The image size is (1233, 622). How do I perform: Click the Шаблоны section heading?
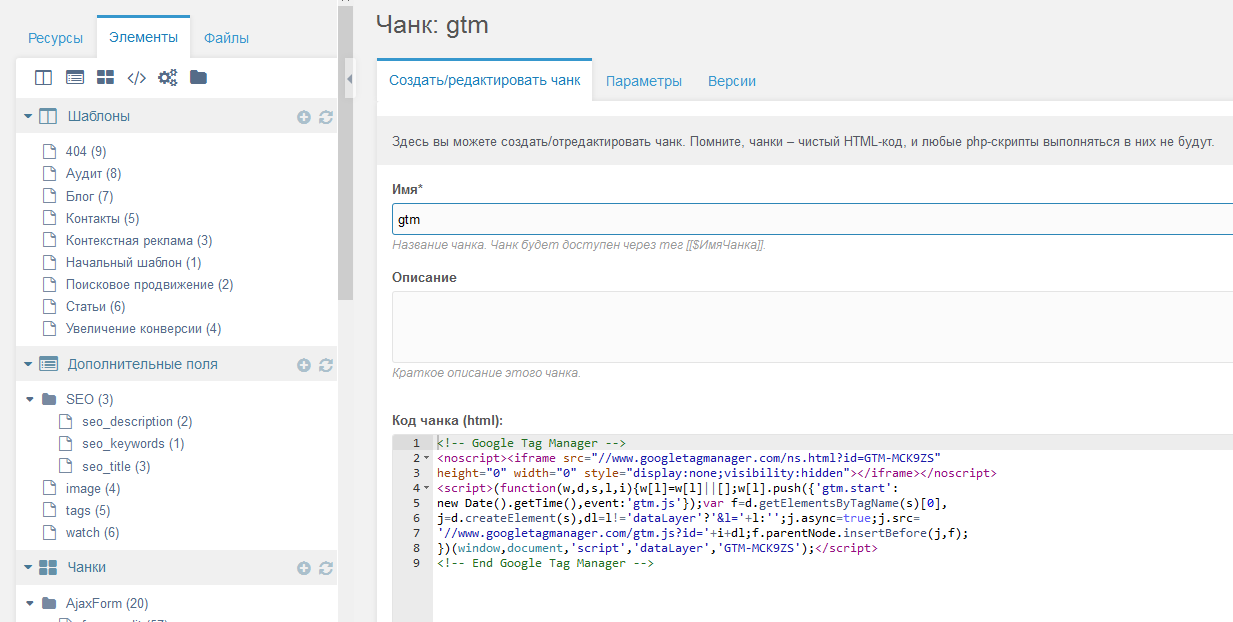(99, 116)
